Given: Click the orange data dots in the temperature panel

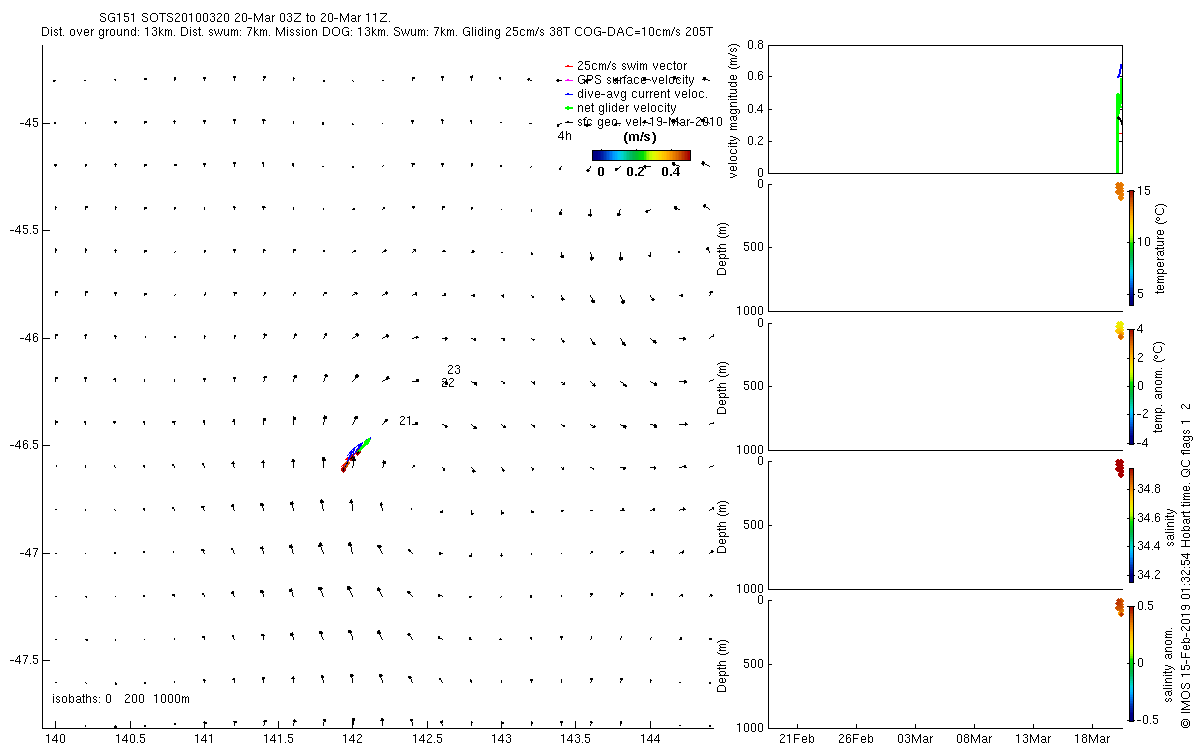Looking at the screenshot, I should click(1119, 191).
